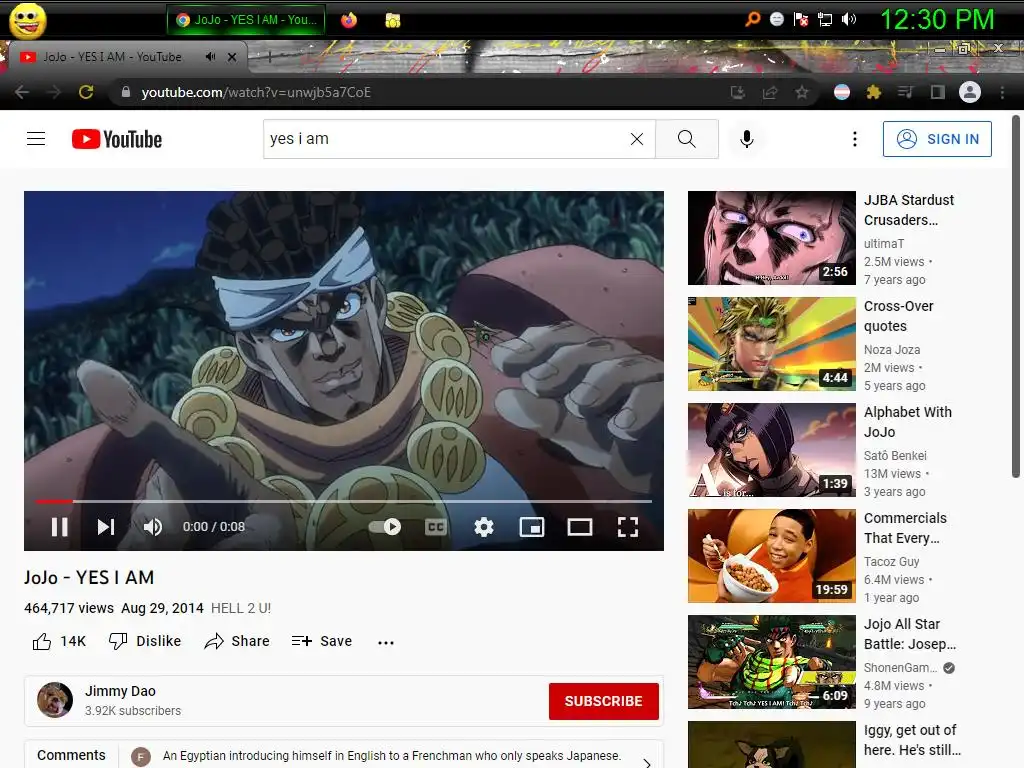This screenshot has width=1024, height=768.
Task: Open the Jimmy Dao channel name link
Action: 120,691
